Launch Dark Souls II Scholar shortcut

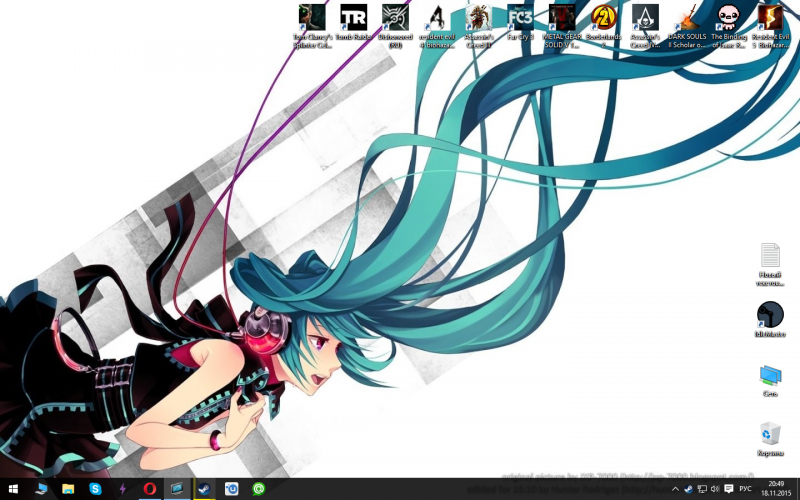click(x=687, y=26)
